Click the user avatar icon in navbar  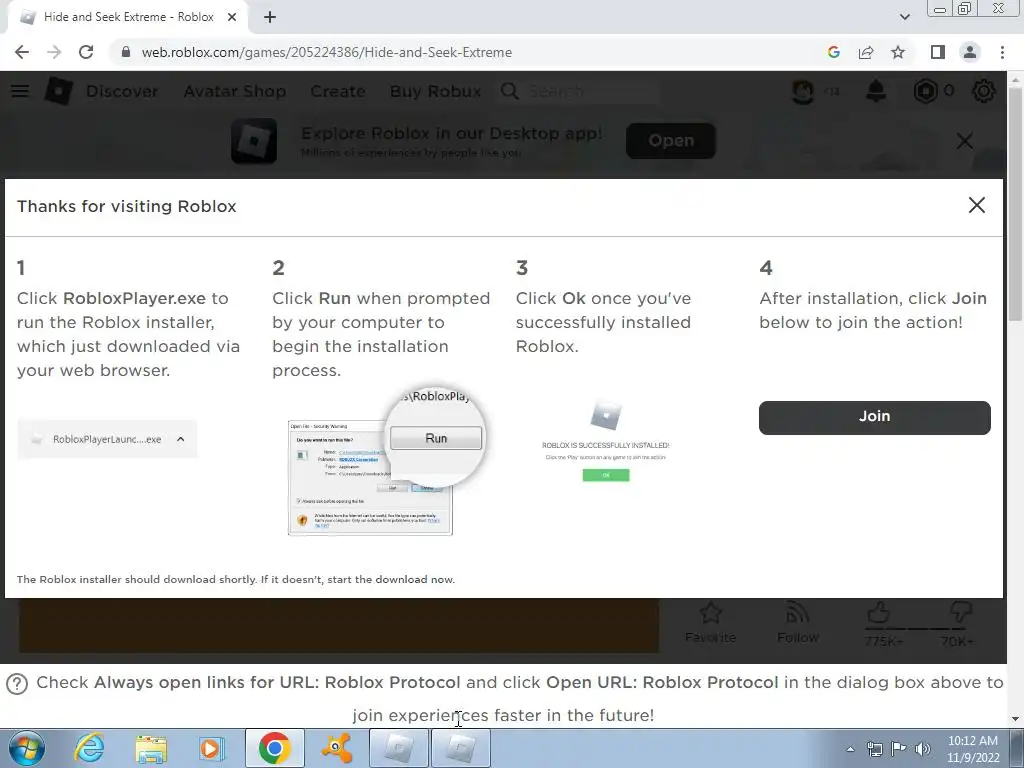pyautogui.click(x=803, y=91)
